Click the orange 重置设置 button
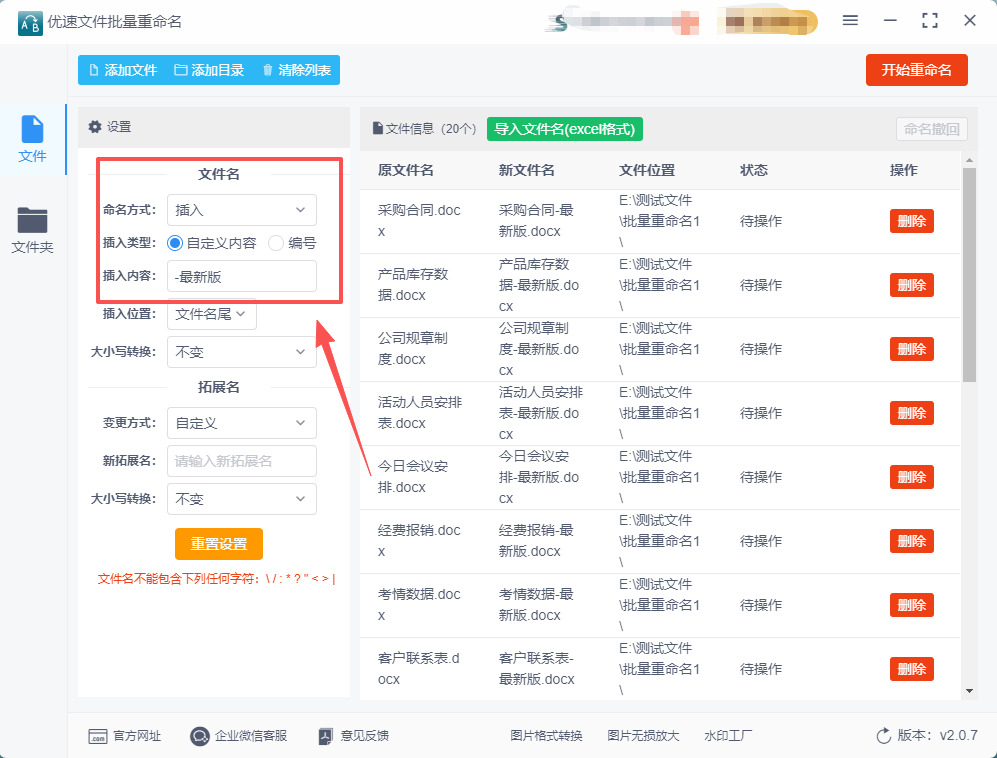The width and height of the screenshot is (997, 758). click(218, 544)
